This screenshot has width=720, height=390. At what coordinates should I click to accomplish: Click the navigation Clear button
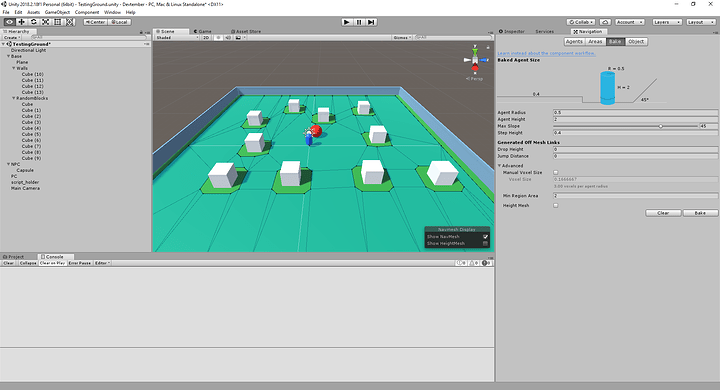pyautogui.click(x=663, y=213)
